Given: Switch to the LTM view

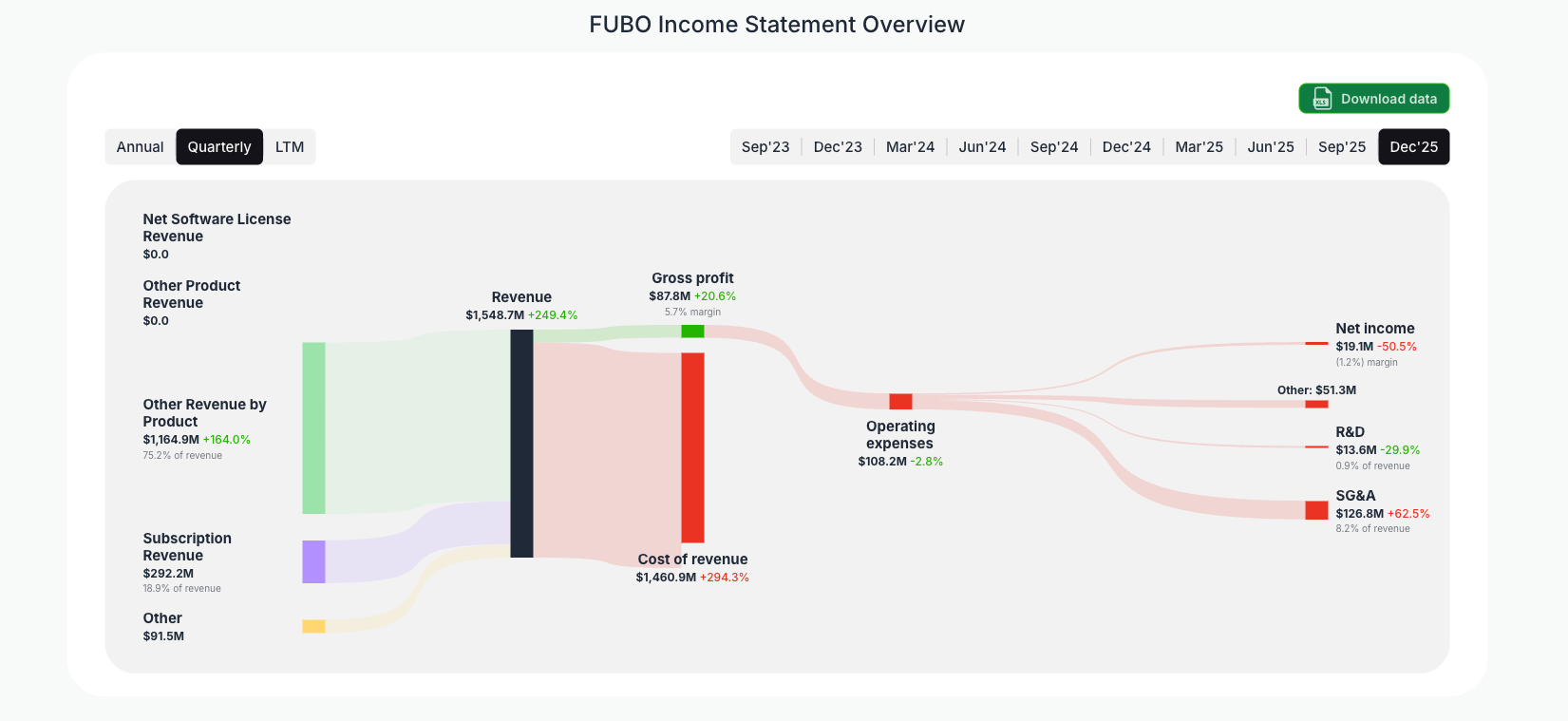Looking at the screenshot, I should point(289,146).
